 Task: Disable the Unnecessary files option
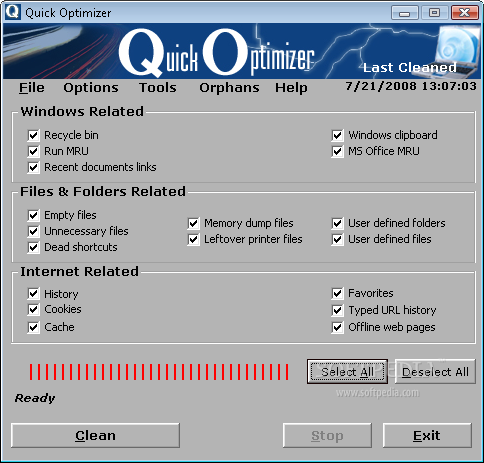click(x=33, y=231)
